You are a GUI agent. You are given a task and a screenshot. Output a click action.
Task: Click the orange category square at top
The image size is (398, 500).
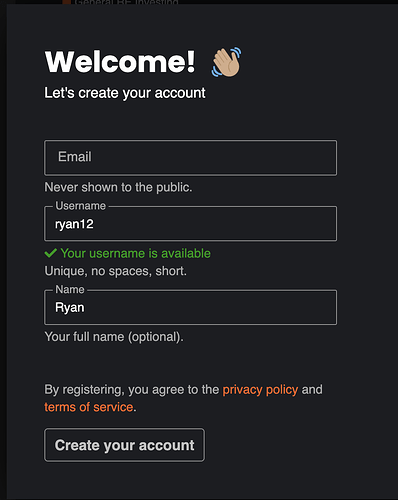pyautogui.click(x=67, y=2)
